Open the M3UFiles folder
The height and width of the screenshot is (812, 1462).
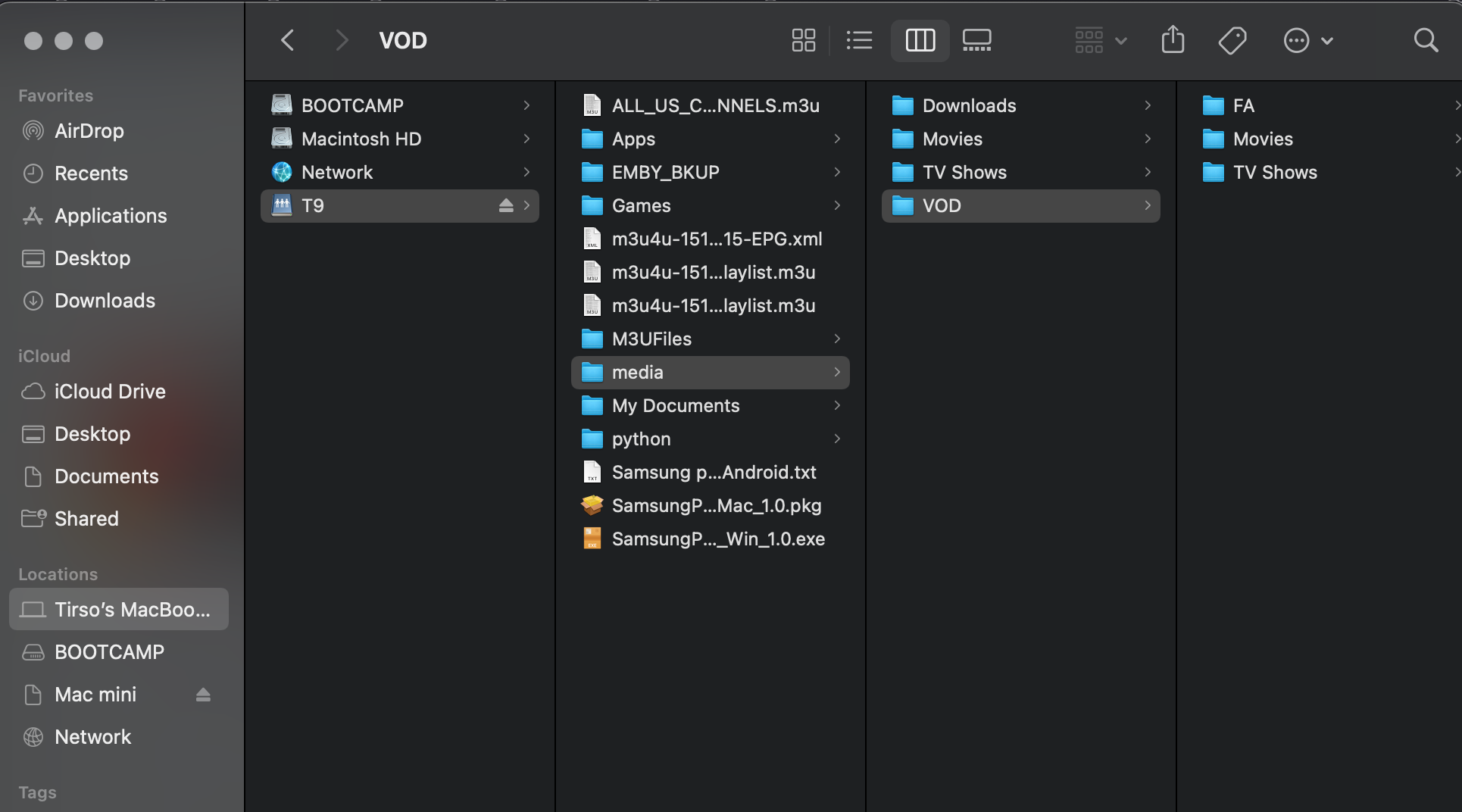tap(711, 339)
